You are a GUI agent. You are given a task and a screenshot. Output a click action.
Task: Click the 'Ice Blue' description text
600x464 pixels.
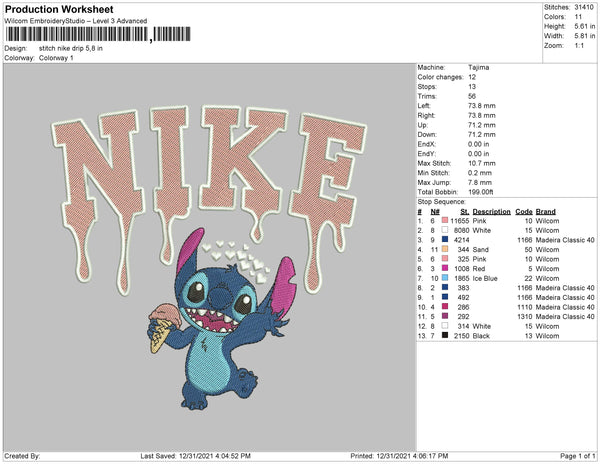click(485, 278)
